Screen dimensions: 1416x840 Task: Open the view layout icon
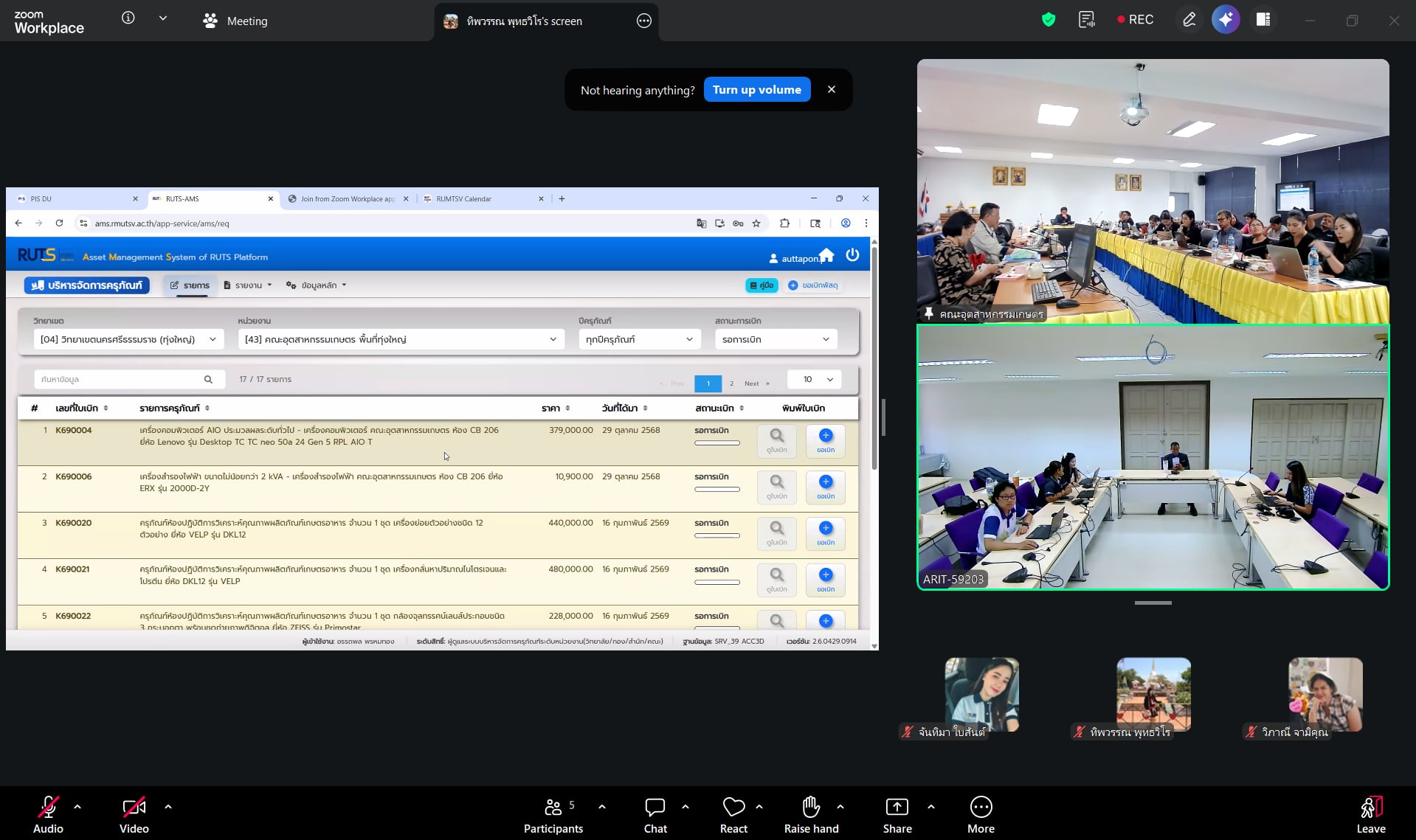[1263, 20]
